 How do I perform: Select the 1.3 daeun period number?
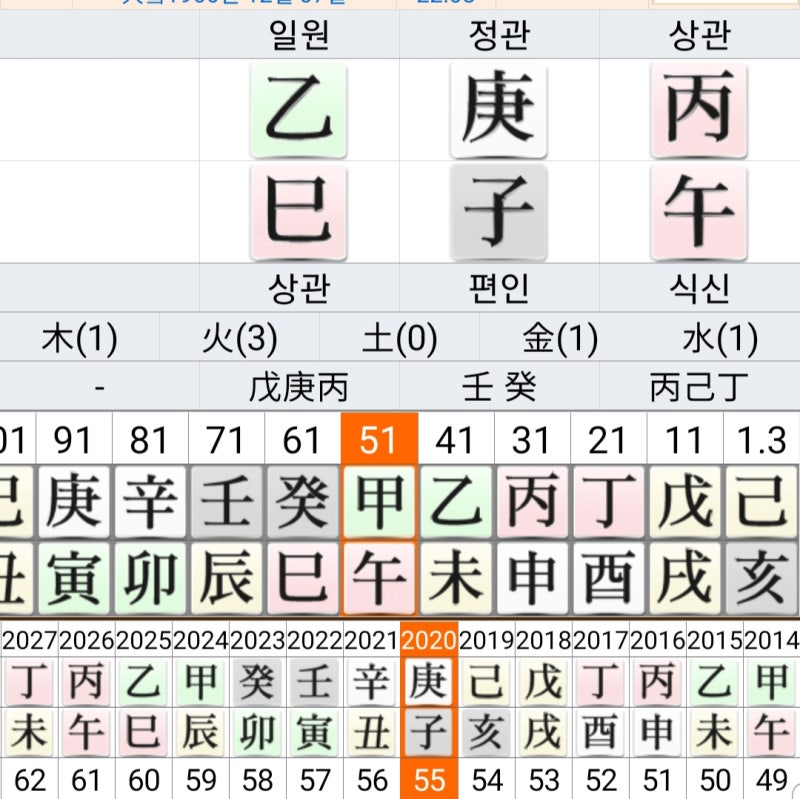[761, 439]
